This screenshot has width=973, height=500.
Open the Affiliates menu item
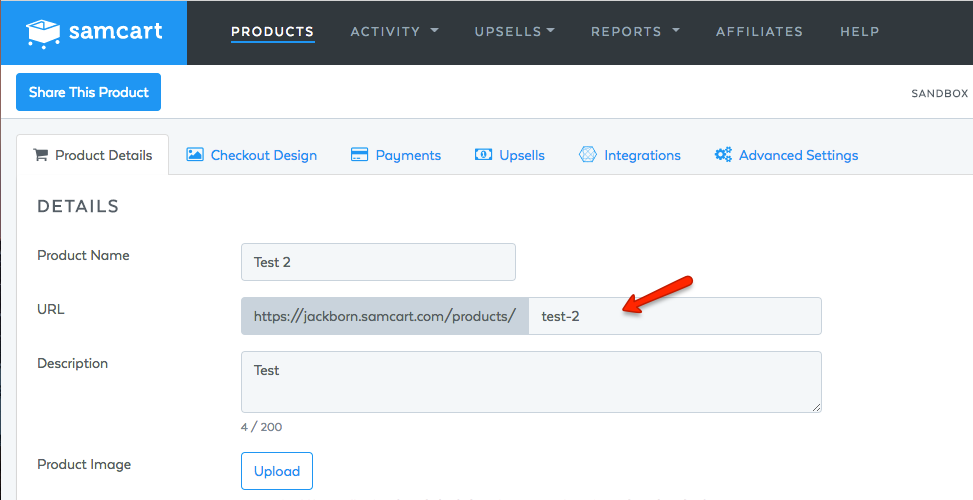[x=760, y=32]
